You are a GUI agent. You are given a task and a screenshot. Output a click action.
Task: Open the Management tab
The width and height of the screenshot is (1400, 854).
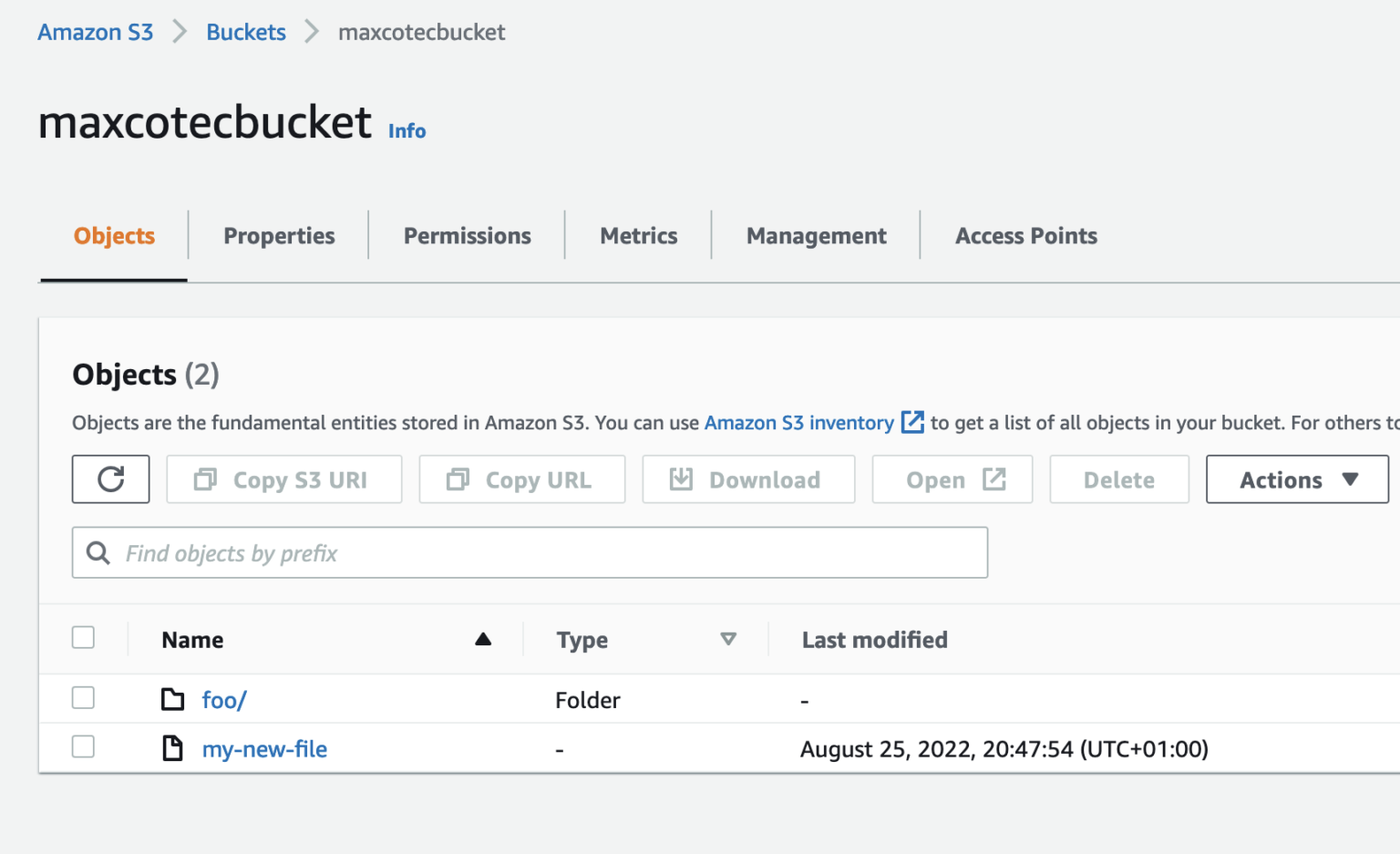816,235
